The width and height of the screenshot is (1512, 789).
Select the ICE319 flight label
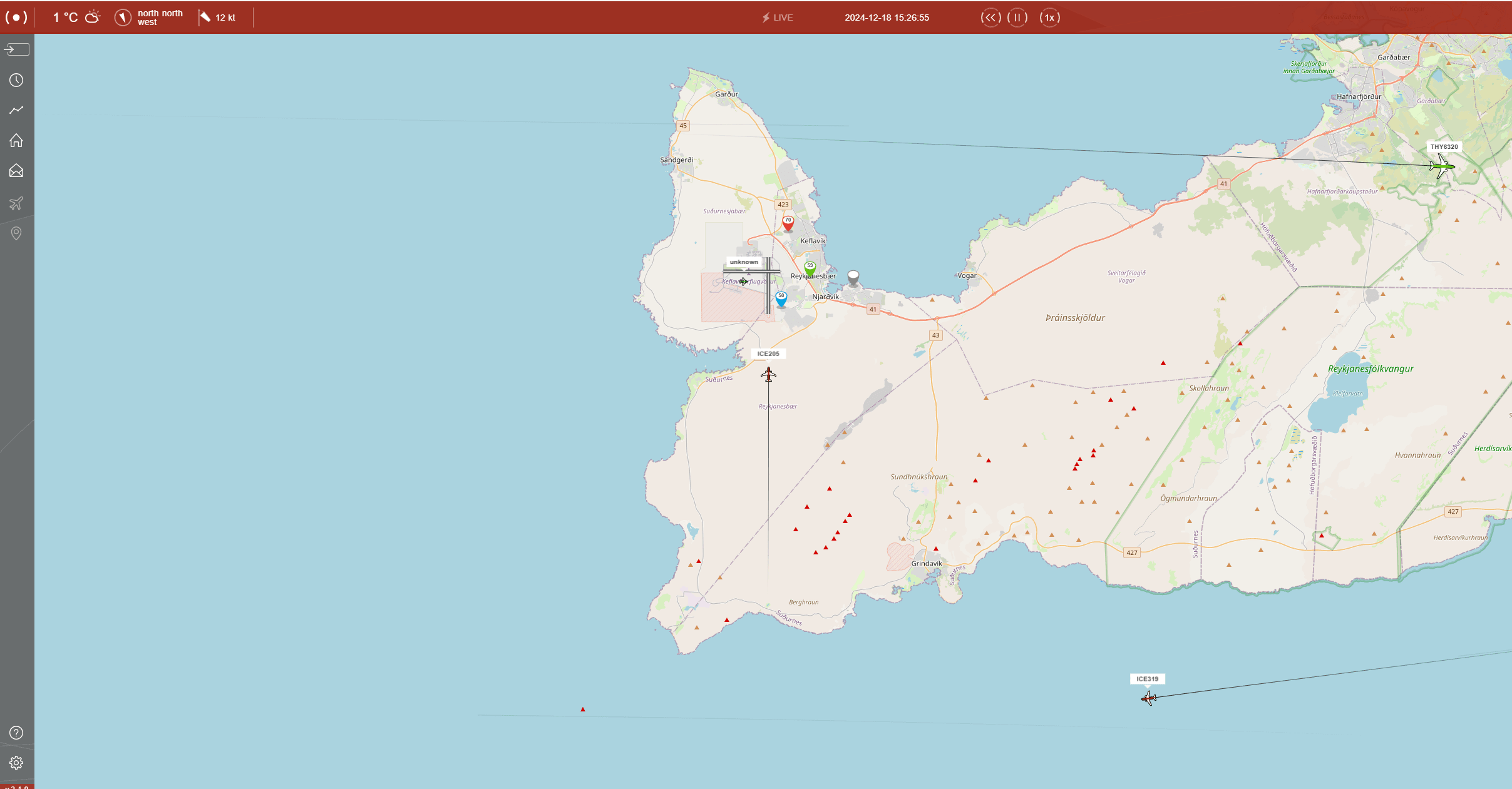(1147, 679)
